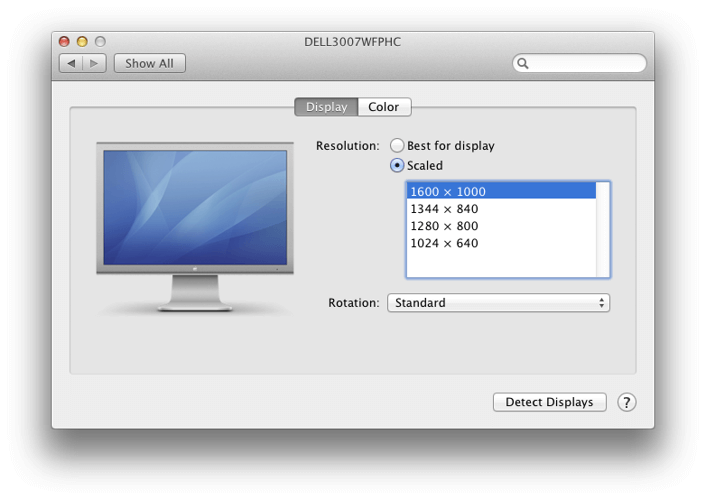Viewport: 706px width, 500px height.
Task: Click the monitor preview image
Action: [195, 227]
